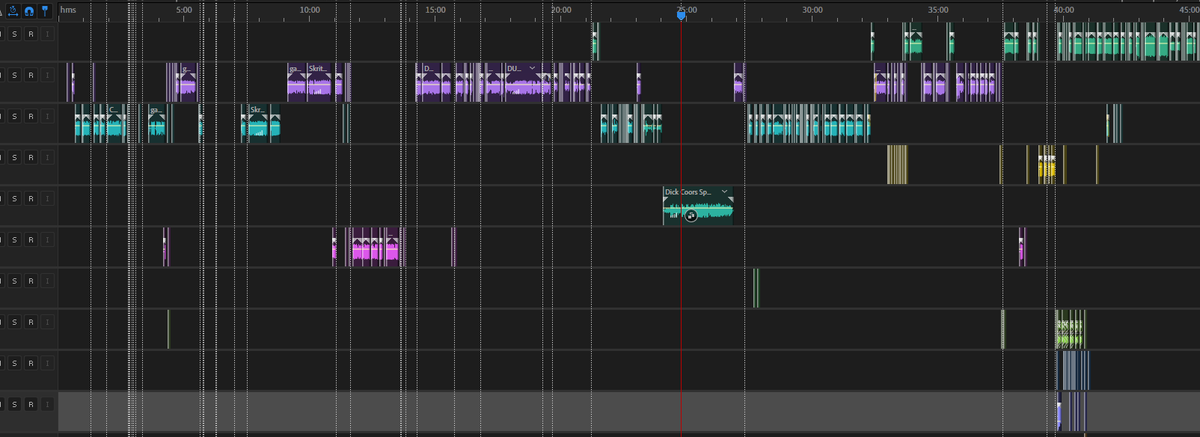1200x437 pixels.
Task: Arm record on the magenta clips track
Action: coord(30,239)
